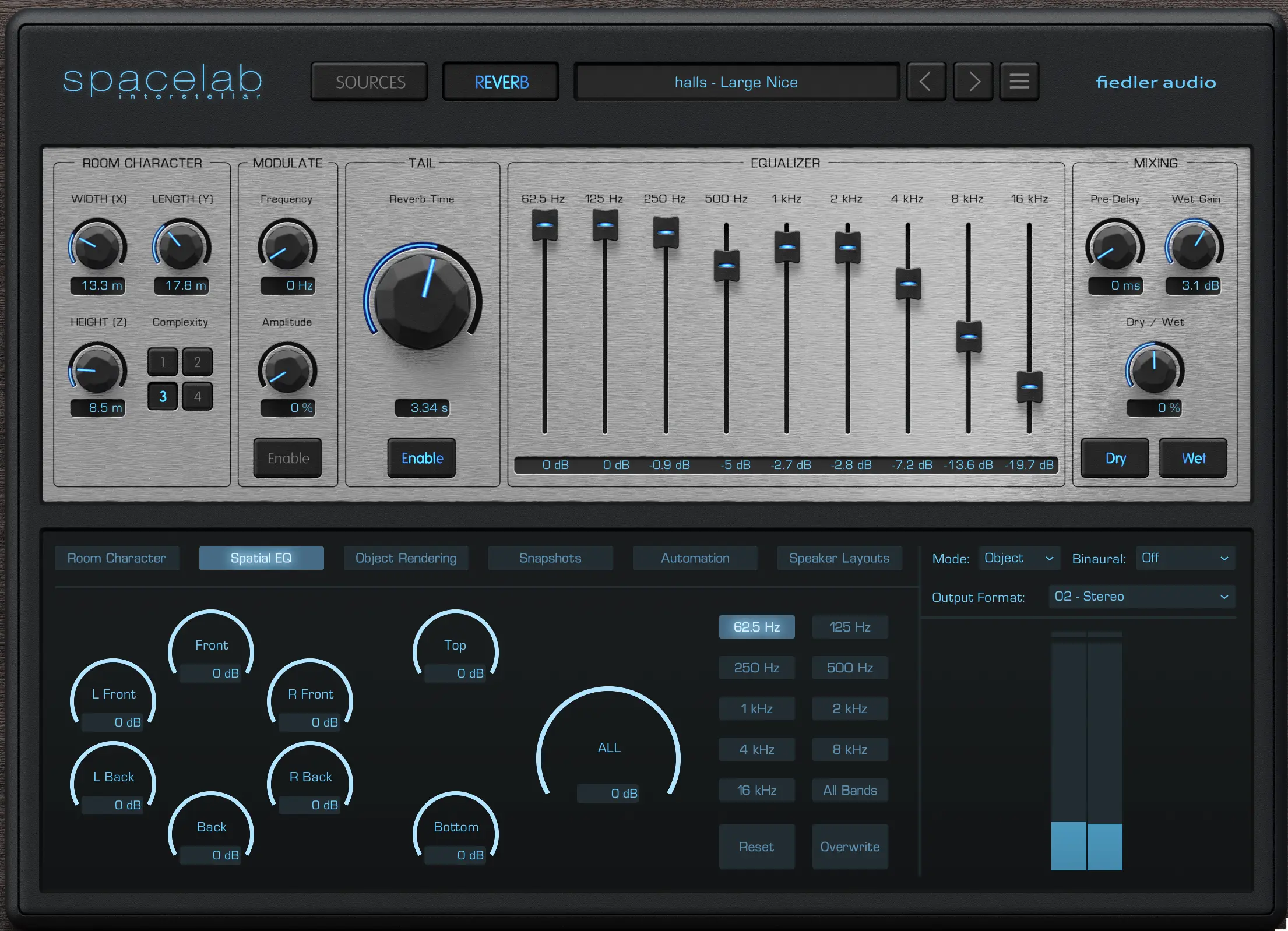Viewport: 1288px width, 931px height.
Task: Go to the previous preset with left arrow
Action: click(925, 82)
